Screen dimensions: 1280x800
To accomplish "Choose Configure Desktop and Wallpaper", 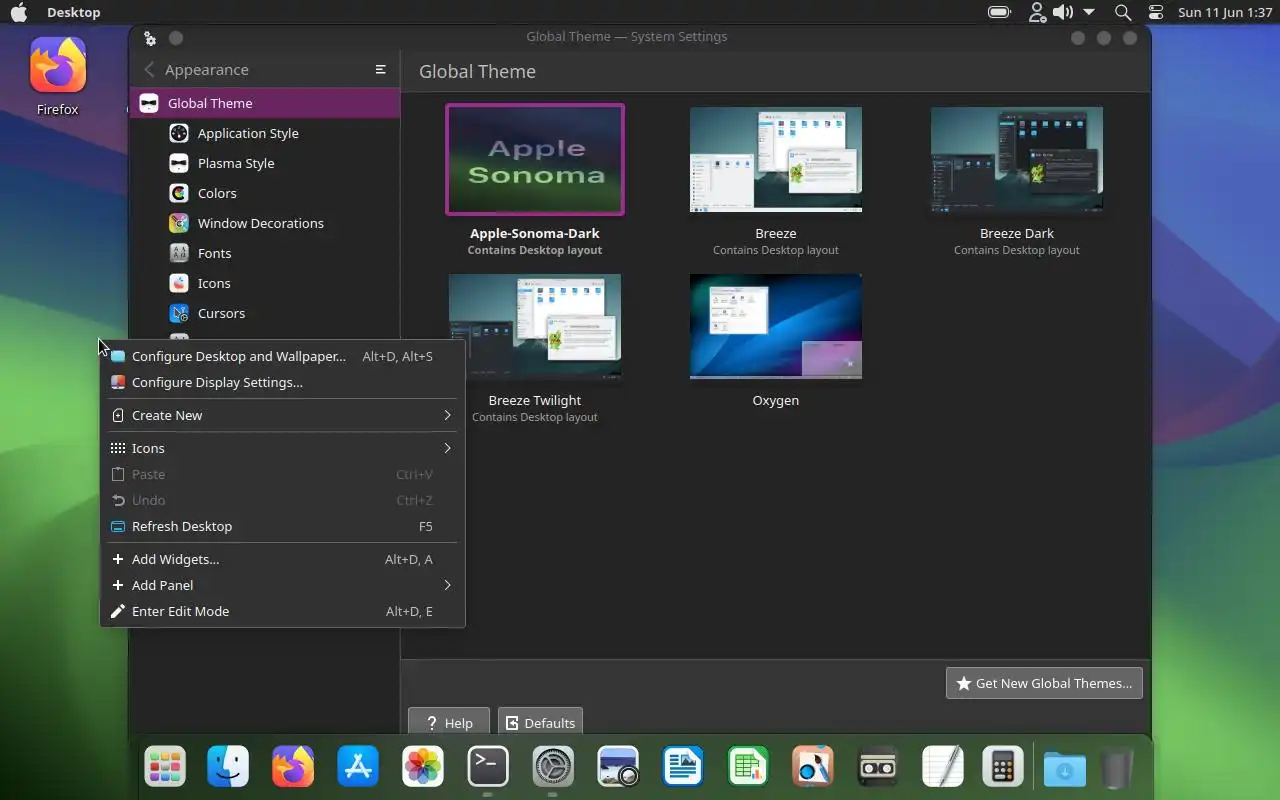I will 283,356.
